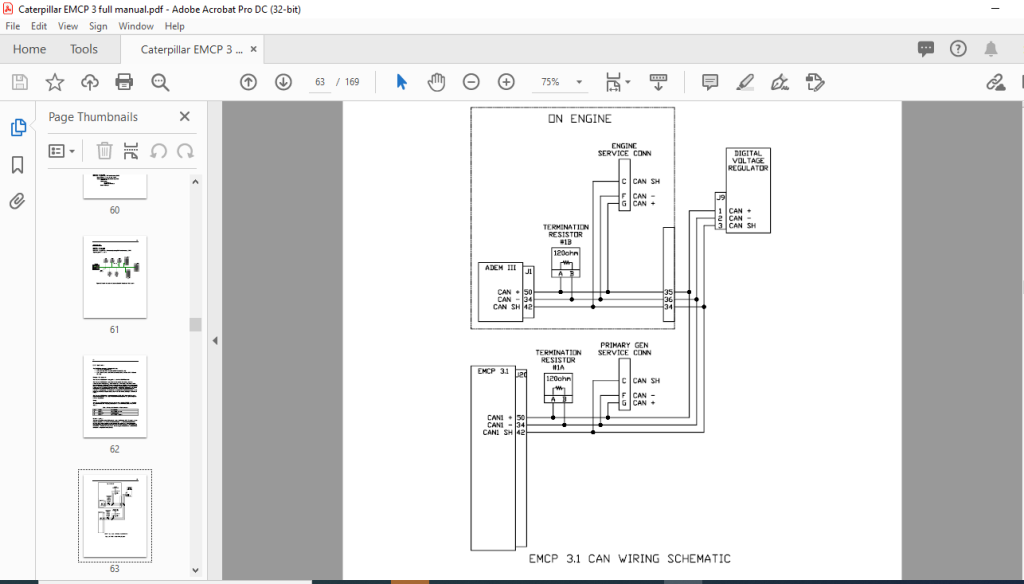Close the Page Thumbnails panel
The image size is (1024, 584).
pos(184,116)
